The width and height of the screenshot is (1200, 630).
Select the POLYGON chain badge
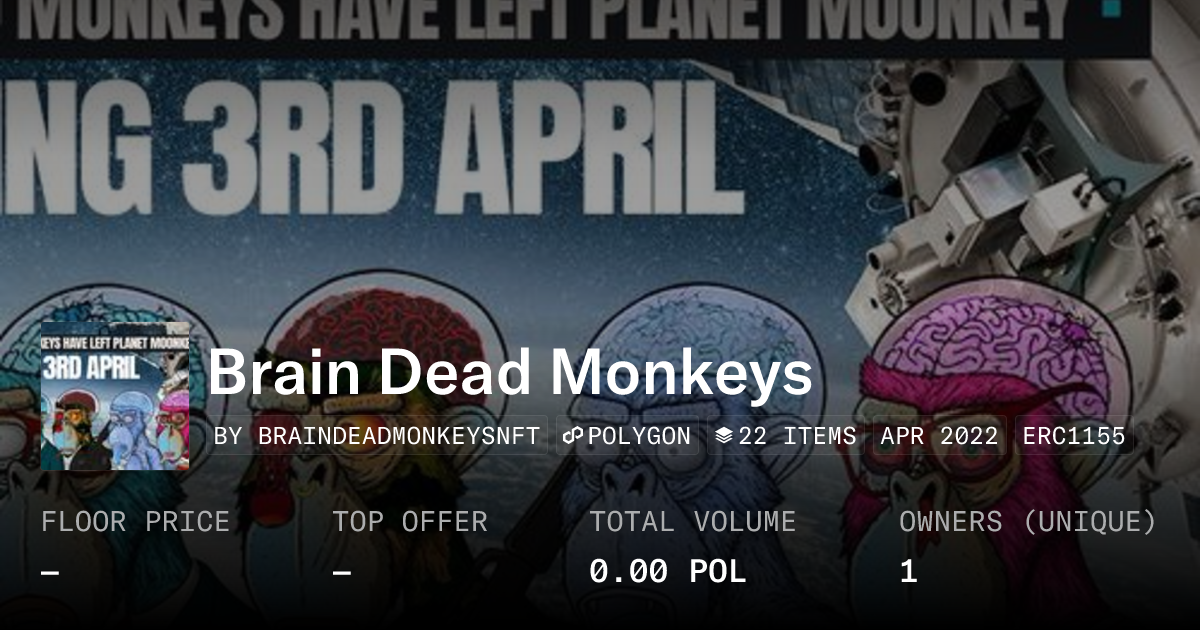point(627,437)
